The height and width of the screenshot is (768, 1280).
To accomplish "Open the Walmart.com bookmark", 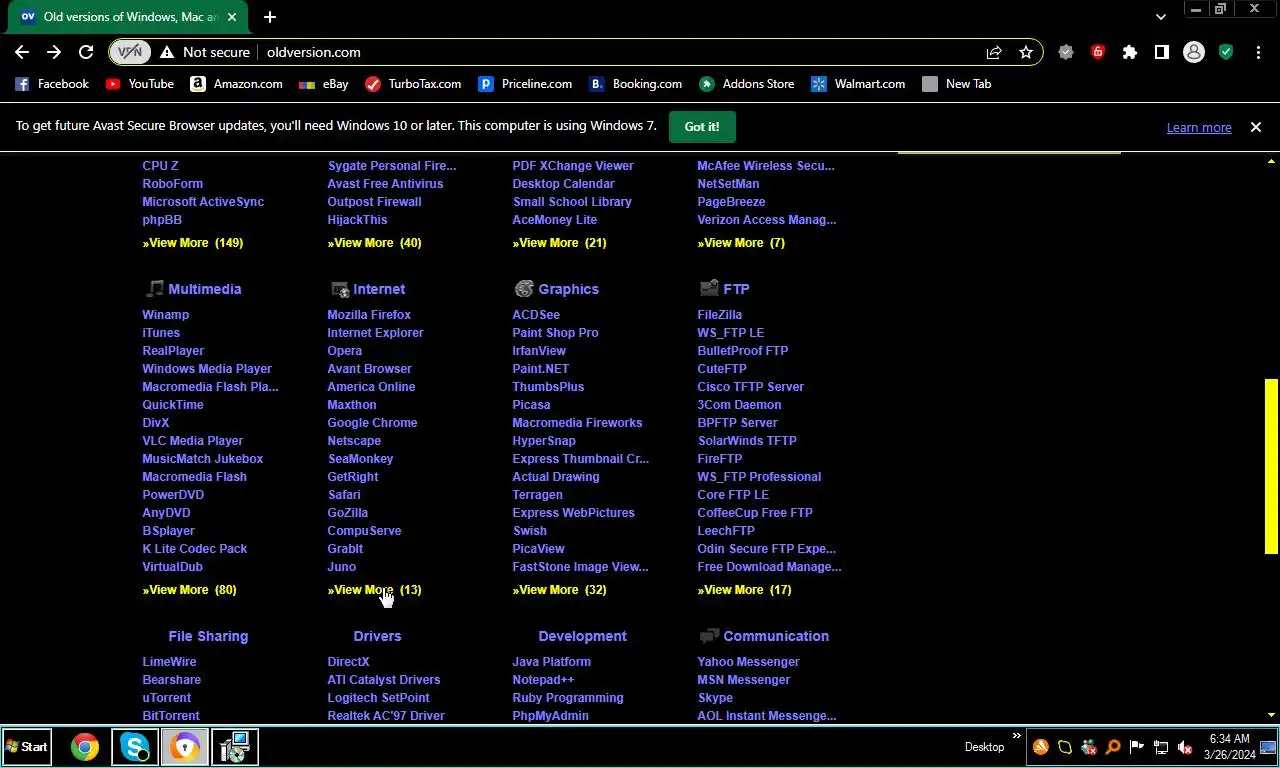I will tap(858, 84).
